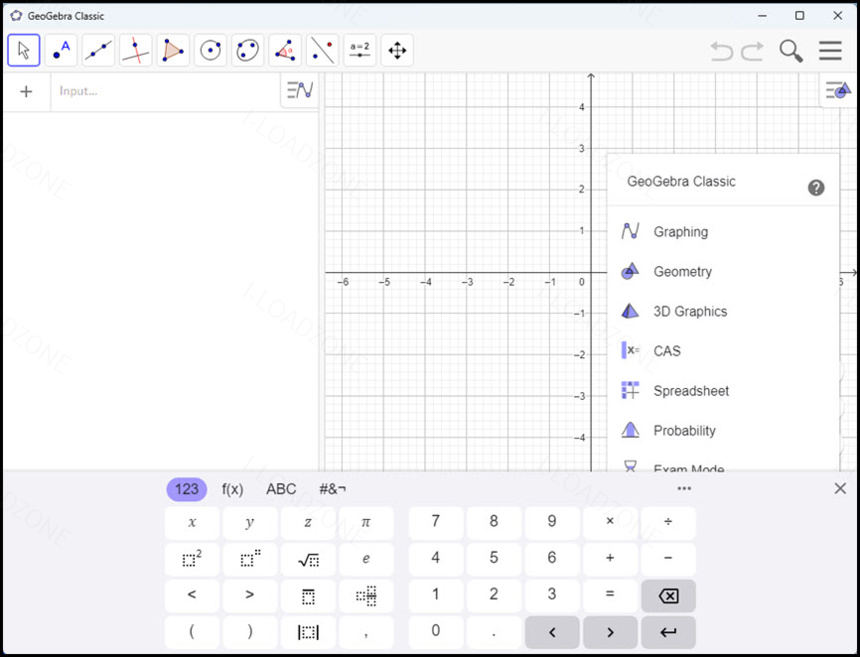Tap the power exponent key
860x657 pixels.
(x=250, y=559)
